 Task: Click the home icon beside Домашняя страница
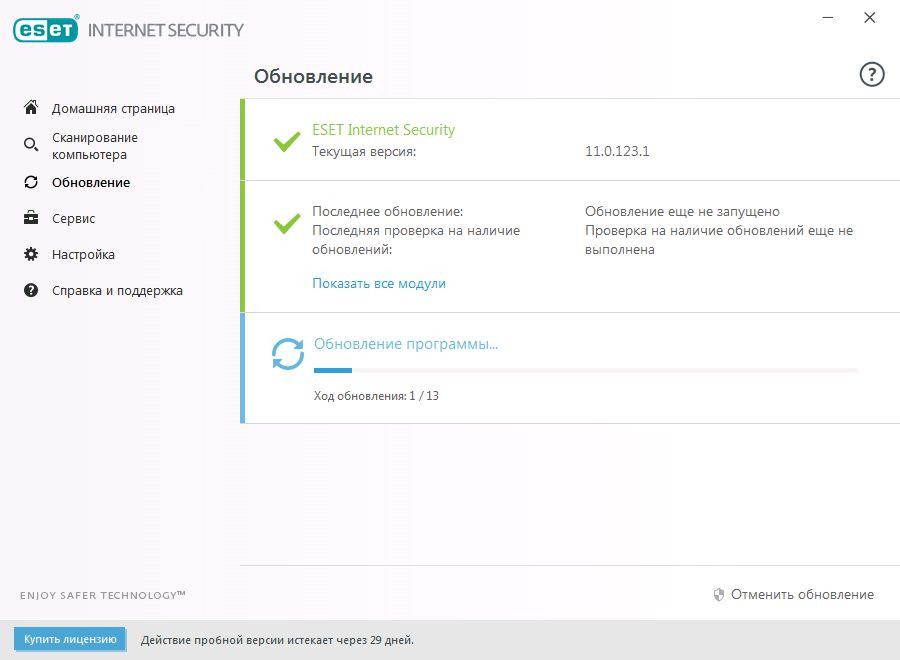click(31, 107)
